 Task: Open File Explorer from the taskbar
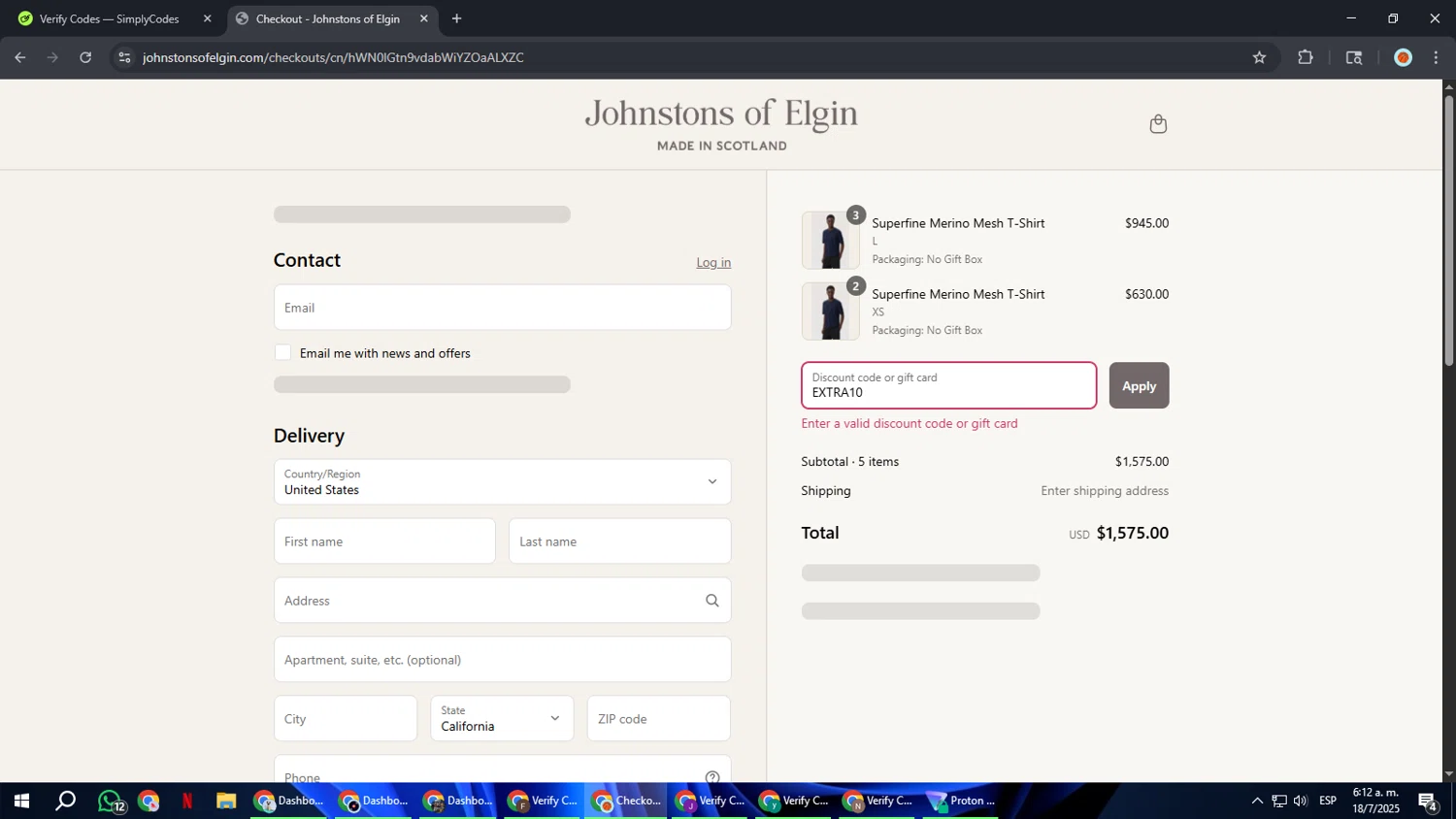[x=226, y=802]
